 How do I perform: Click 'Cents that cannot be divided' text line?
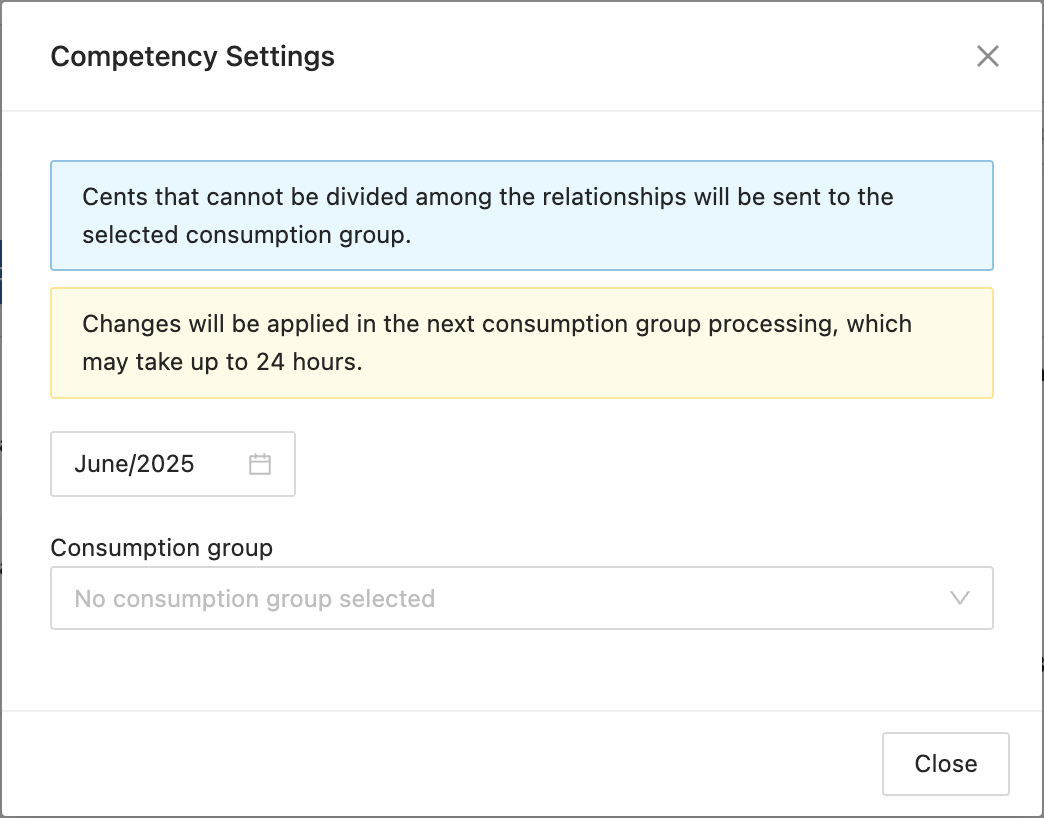[487, 197]
